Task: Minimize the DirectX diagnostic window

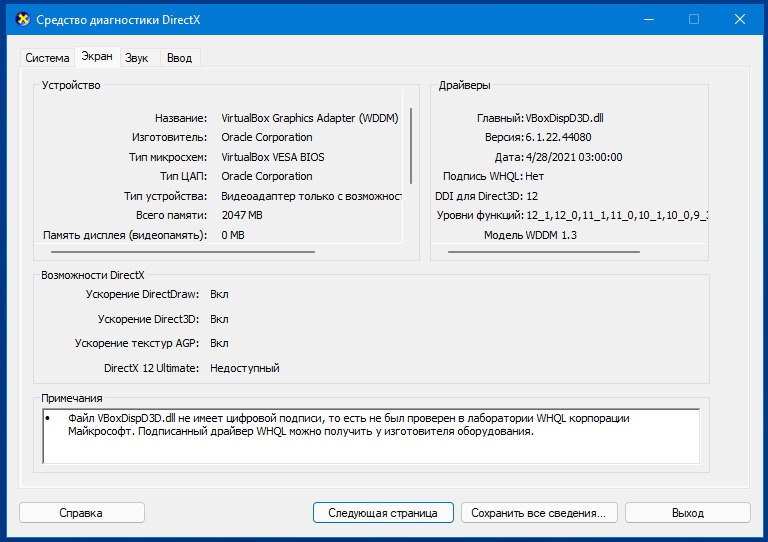Action: 649,20
